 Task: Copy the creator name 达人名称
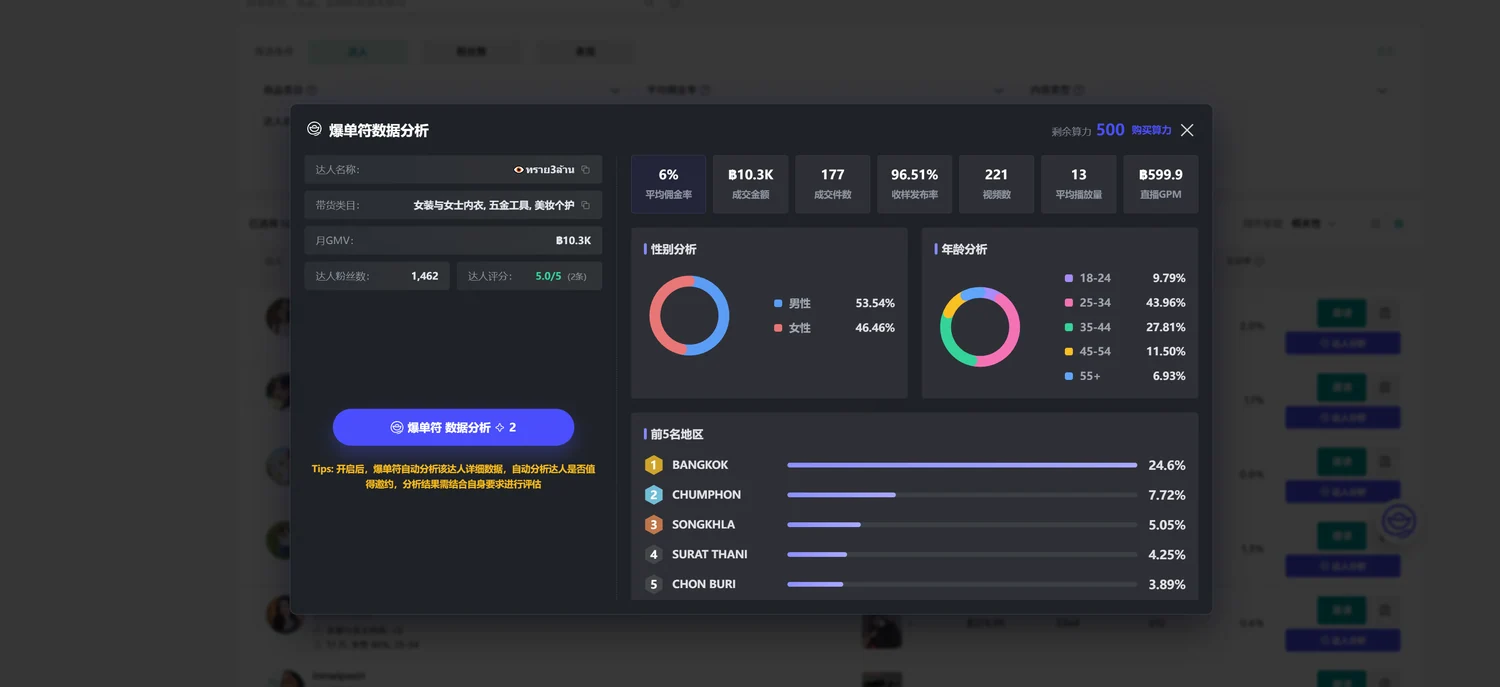point(586,170)
